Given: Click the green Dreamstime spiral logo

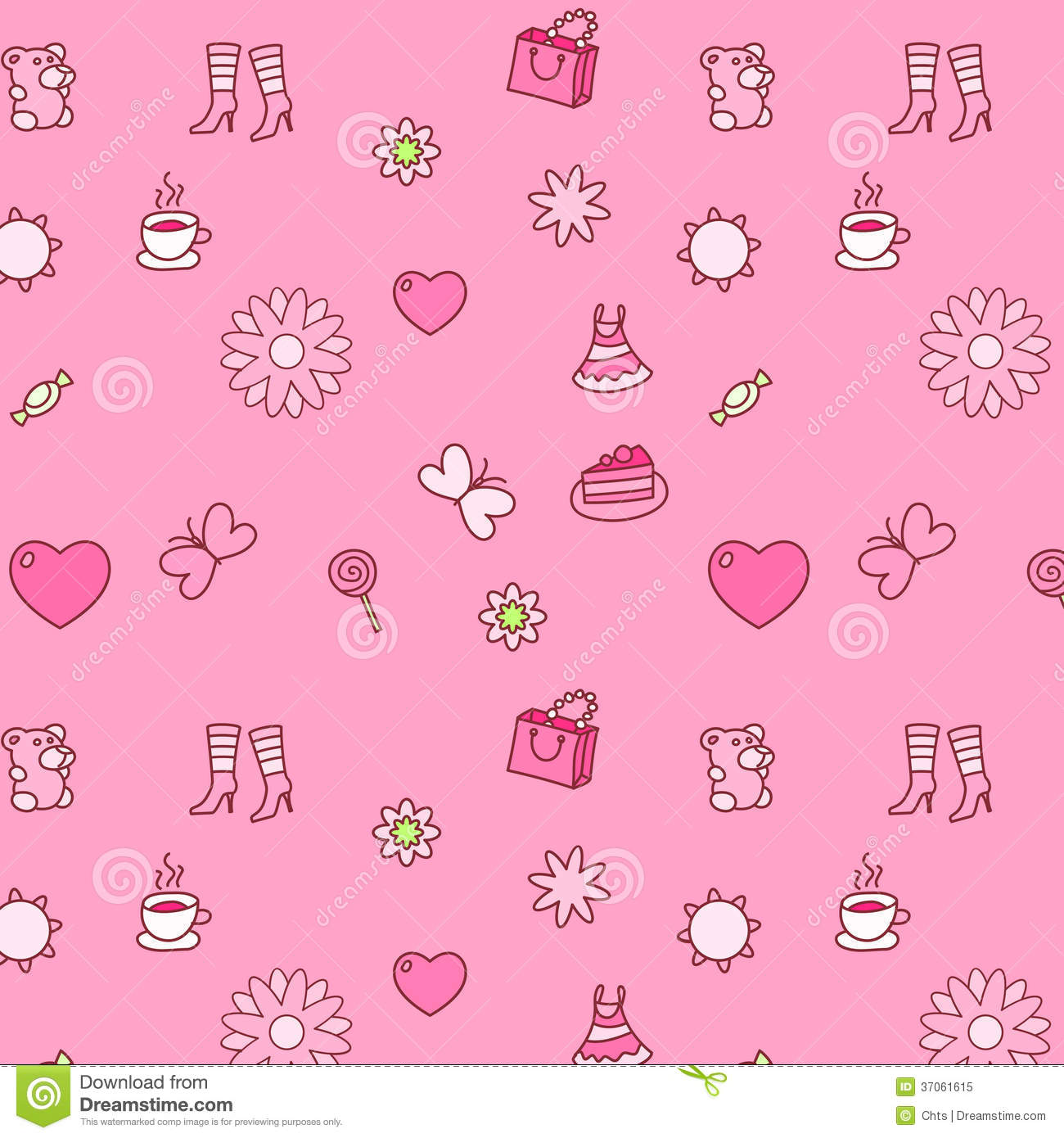Looking at the screenshot, I should tap(43, 1094).
